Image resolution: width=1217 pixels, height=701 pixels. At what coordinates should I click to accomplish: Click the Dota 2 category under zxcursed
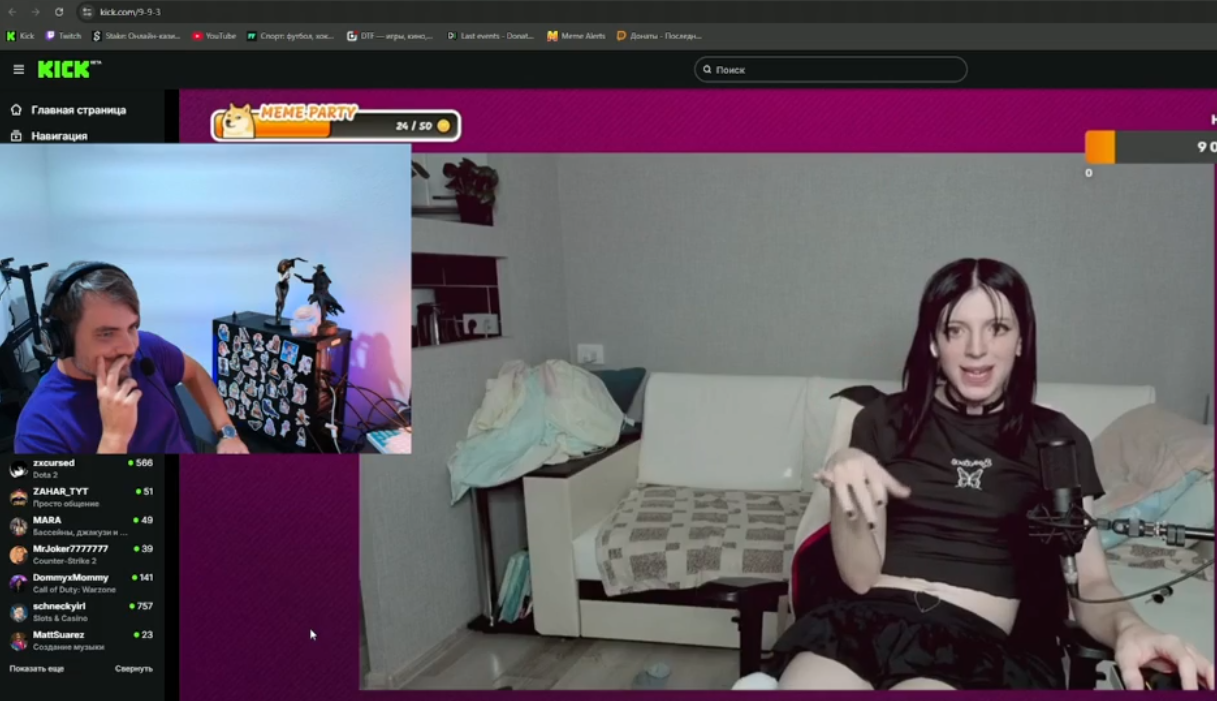click(x=45, y=475)
